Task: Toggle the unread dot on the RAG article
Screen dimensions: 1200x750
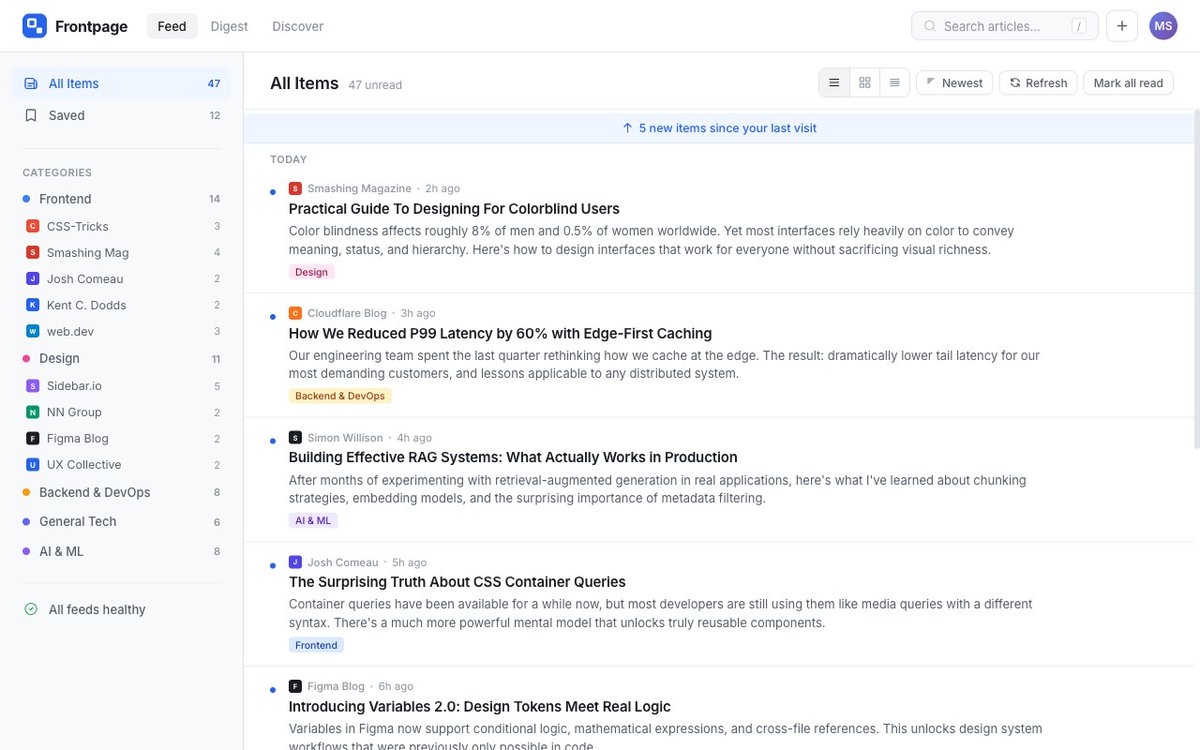Action: (x=272, y=440)
